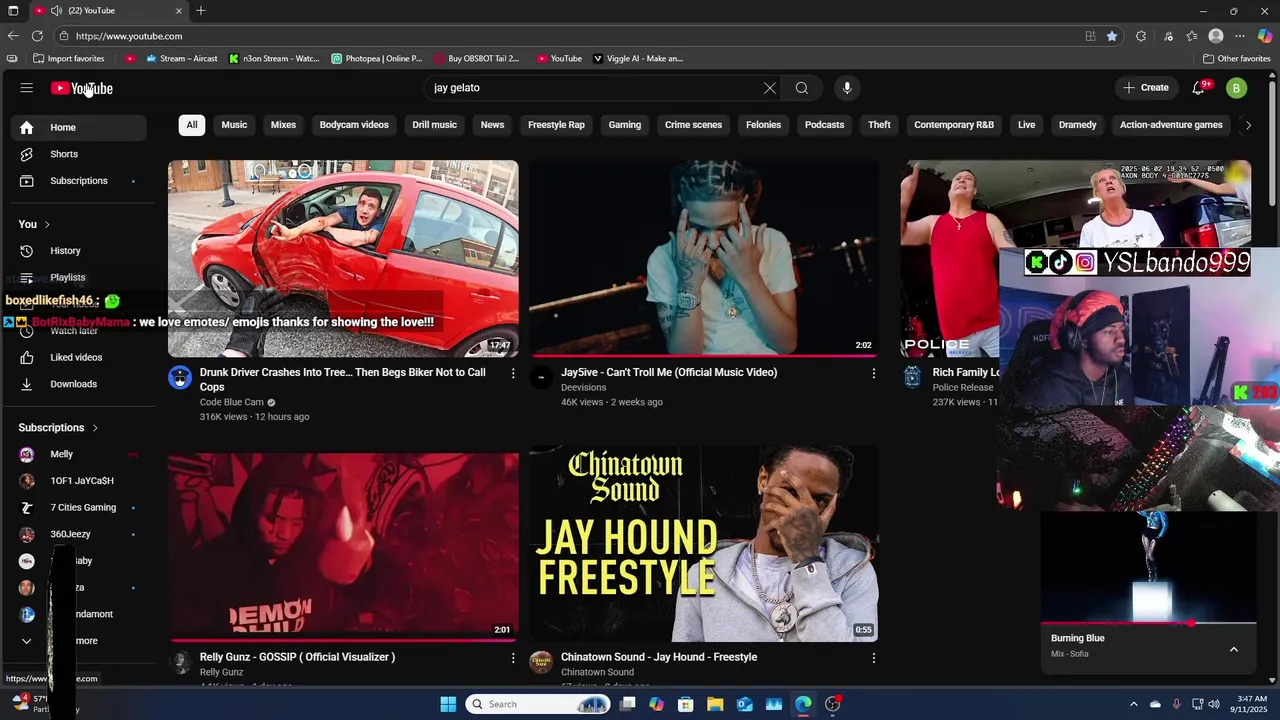Seek miniplayer progress bar

click(1148, 623)
